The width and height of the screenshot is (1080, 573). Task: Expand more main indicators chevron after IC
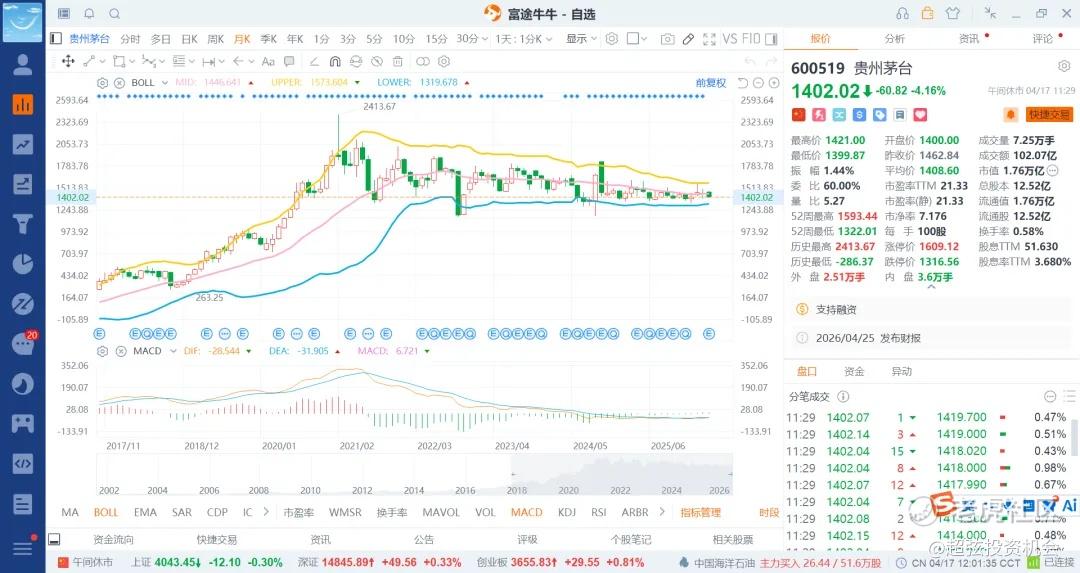[267, 512]
